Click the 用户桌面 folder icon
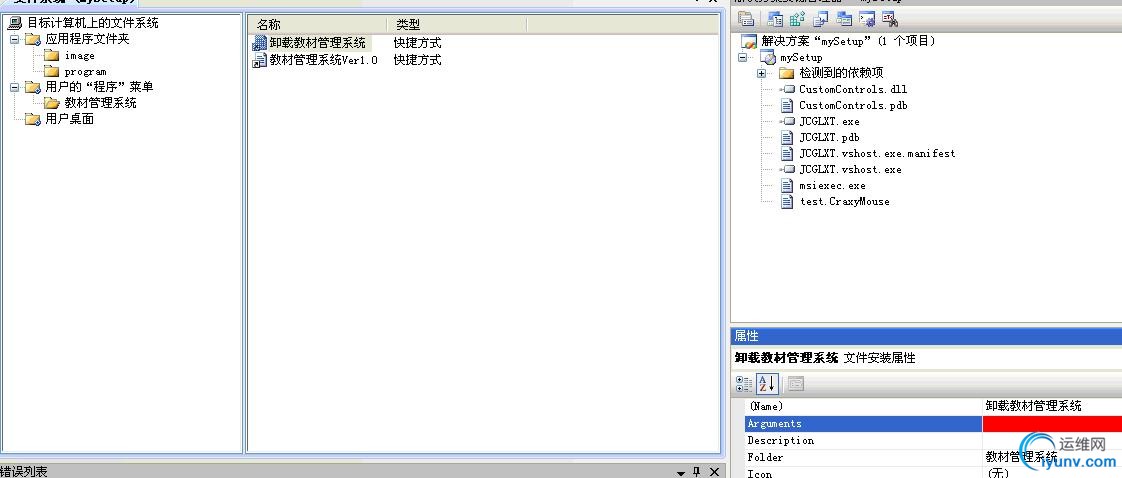The width and height of the screenshot is (1122, 478). coord(33,120)
